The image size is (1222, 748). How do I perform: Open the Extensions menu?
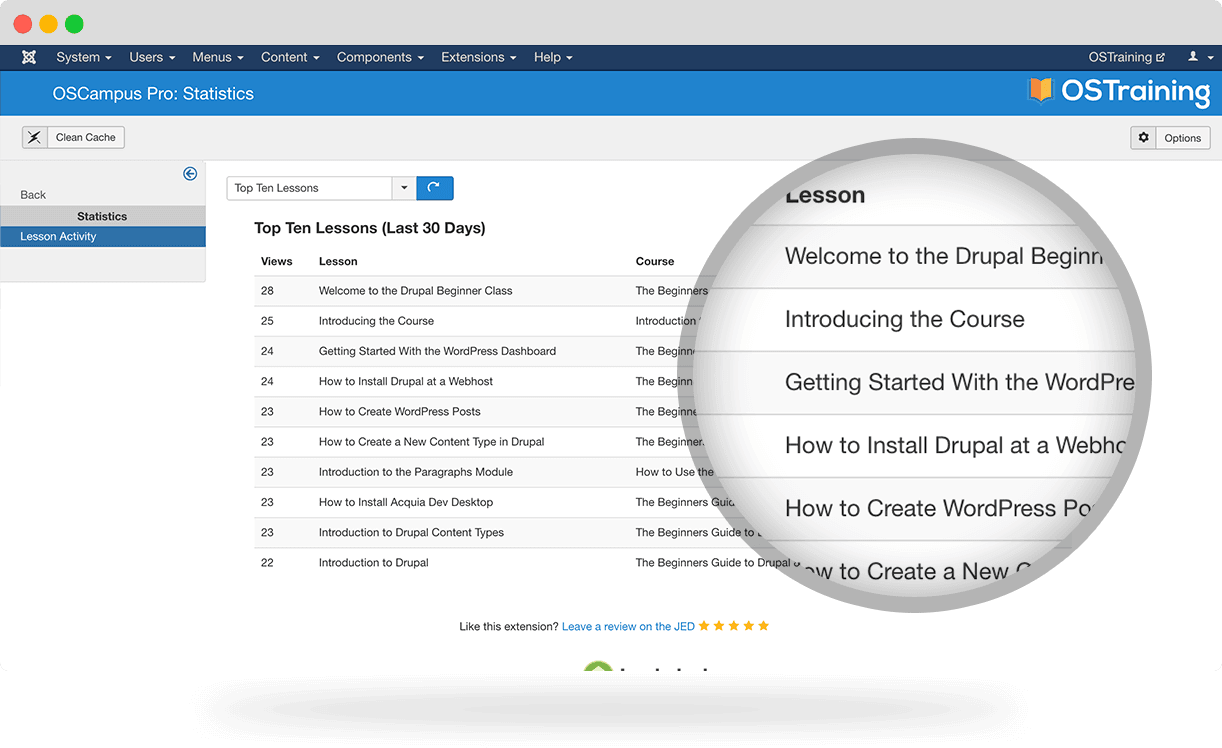[x=479, y=57]
